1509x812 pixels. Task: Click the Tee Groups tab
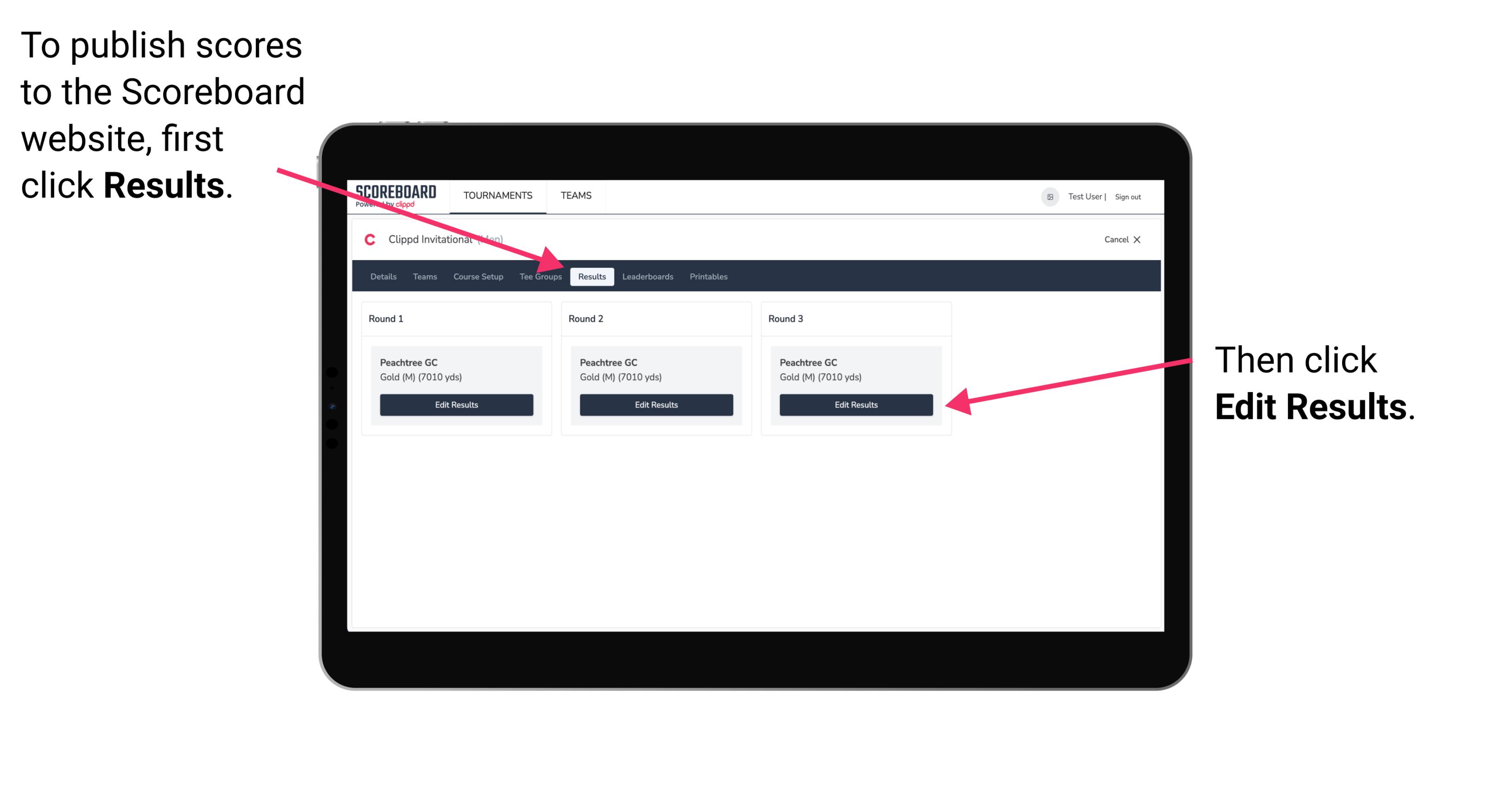[x=540, y=276]
